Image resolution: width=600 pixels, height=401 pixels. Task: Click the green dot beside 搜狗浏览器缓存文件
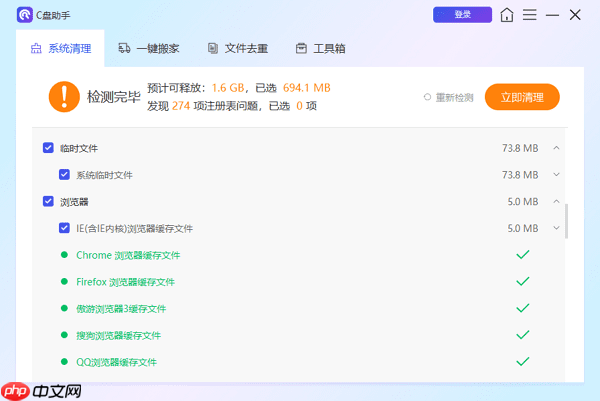tap(64, 335)
